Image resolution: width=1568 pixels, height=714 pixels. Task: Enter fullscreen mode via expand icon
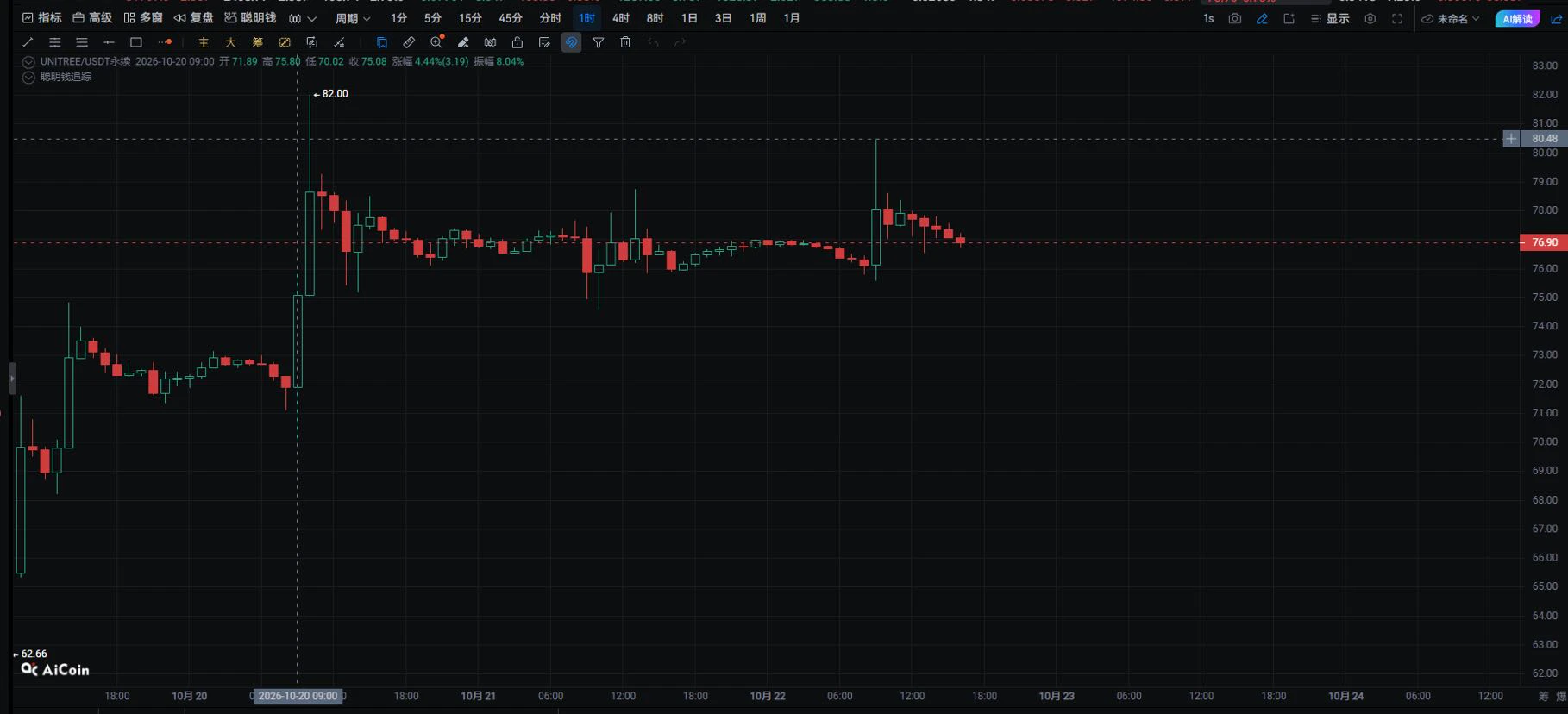point(1397,18)
